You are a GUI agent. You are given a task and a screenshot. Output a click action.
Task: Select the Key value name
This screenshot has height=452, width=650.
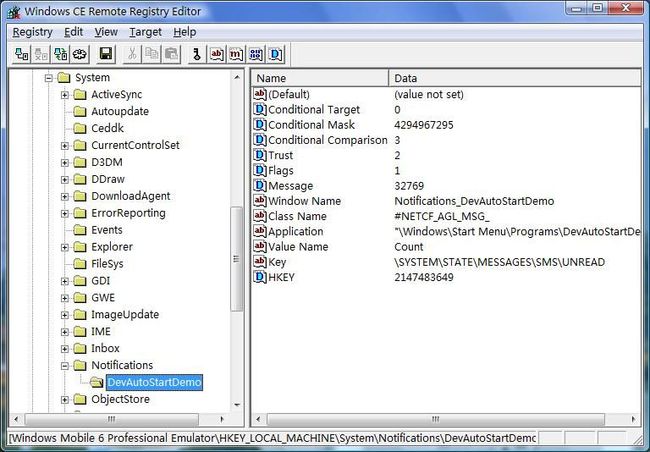pos(277,262)
